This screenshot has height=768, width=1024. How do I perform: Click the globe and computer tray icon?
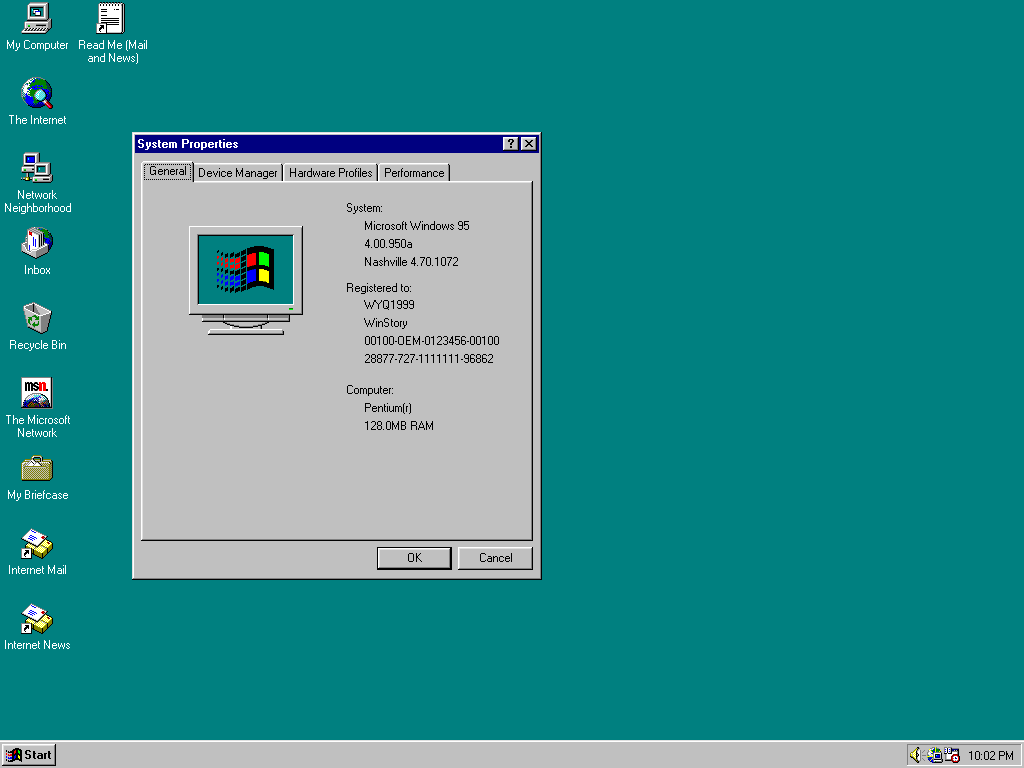[x=934, y=755]
